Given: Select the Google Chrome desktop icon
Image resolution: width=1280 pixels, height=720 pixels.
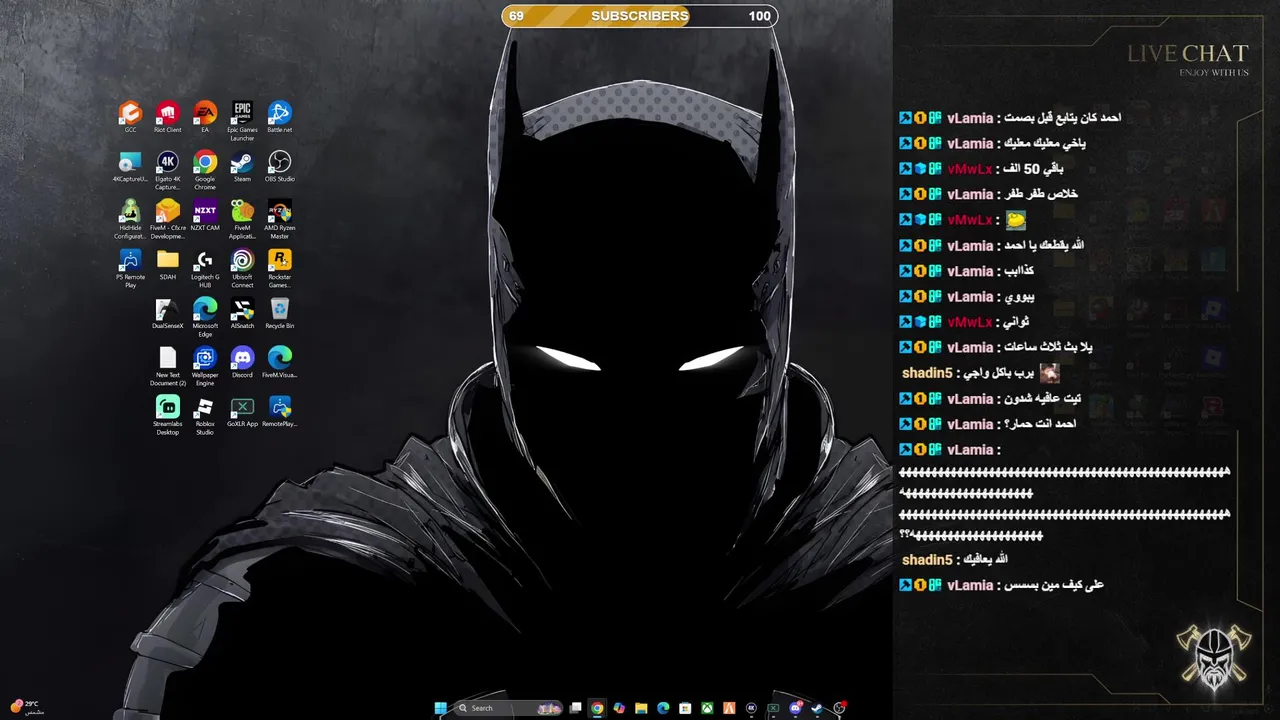Looking at the screenshot, I should click(205, 170).
